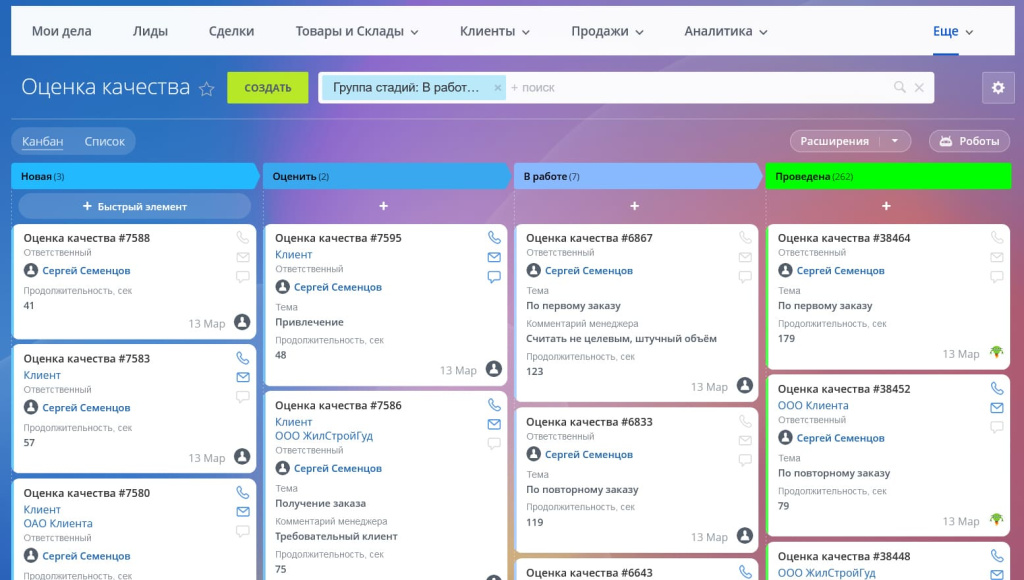Expand the Еще menu

click(x=952, y=31)
